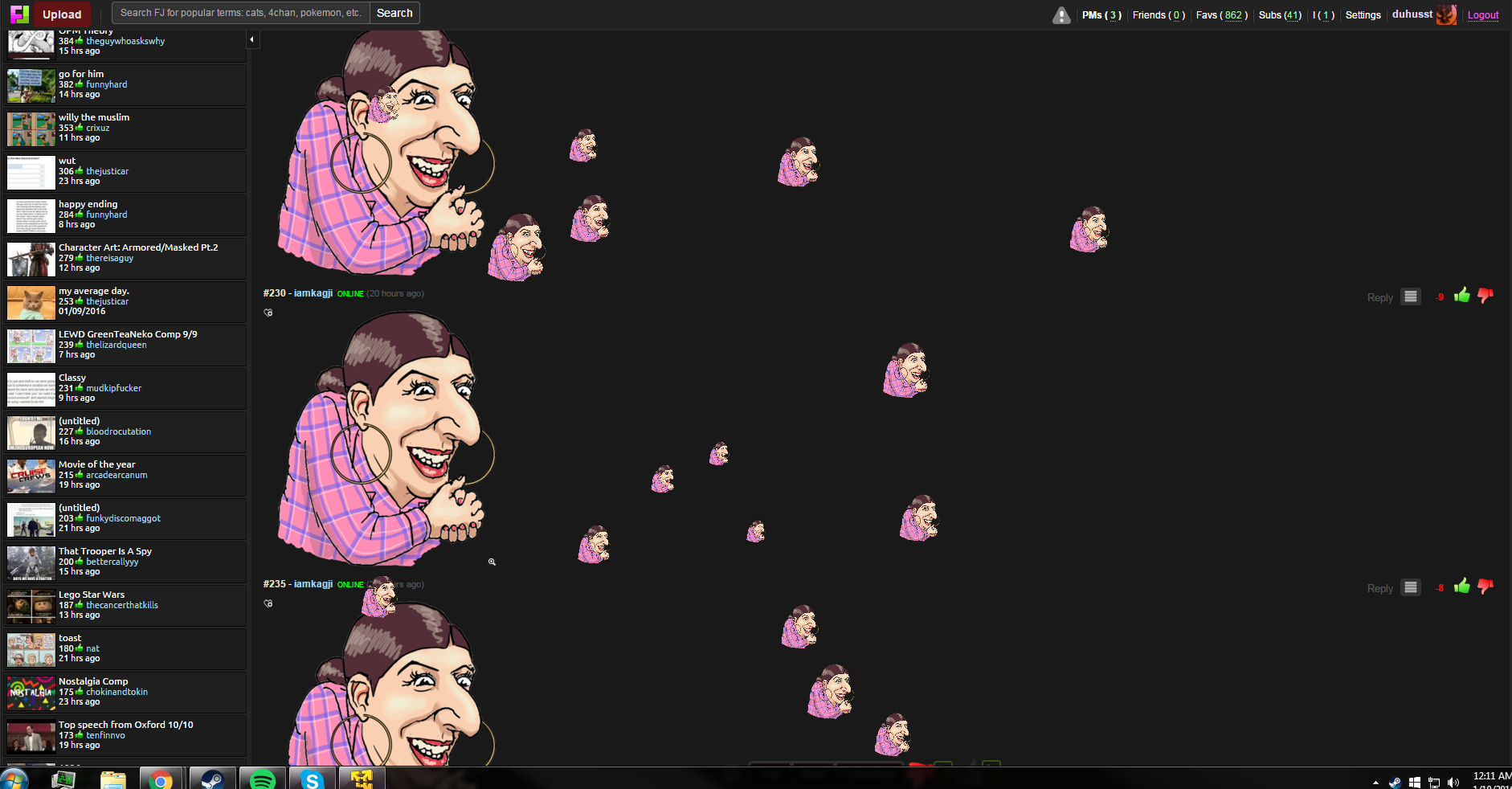The image size is (1512, 789).
Task: Click the Upload button
Action: coord(62,14)
